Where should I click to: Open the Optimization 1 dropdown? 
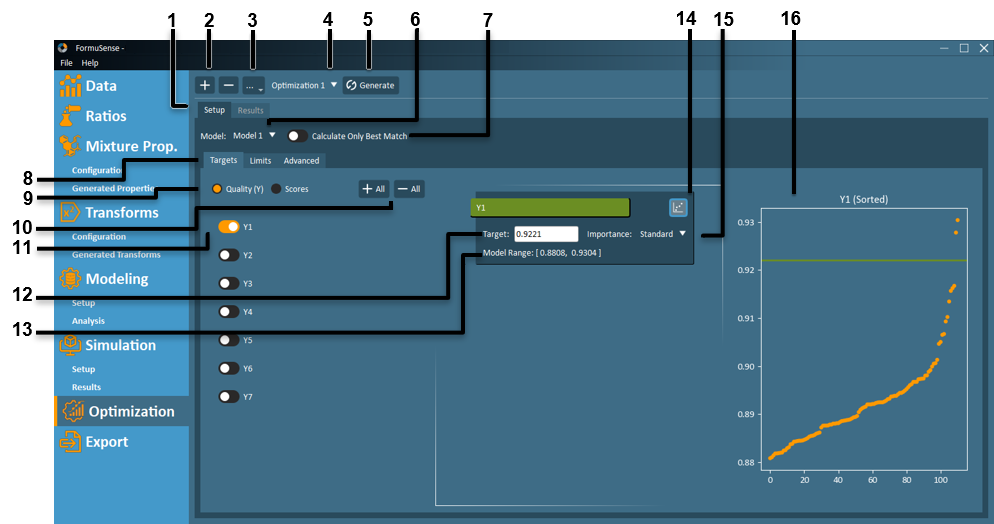pyautogui.click(x=304, y=85)
